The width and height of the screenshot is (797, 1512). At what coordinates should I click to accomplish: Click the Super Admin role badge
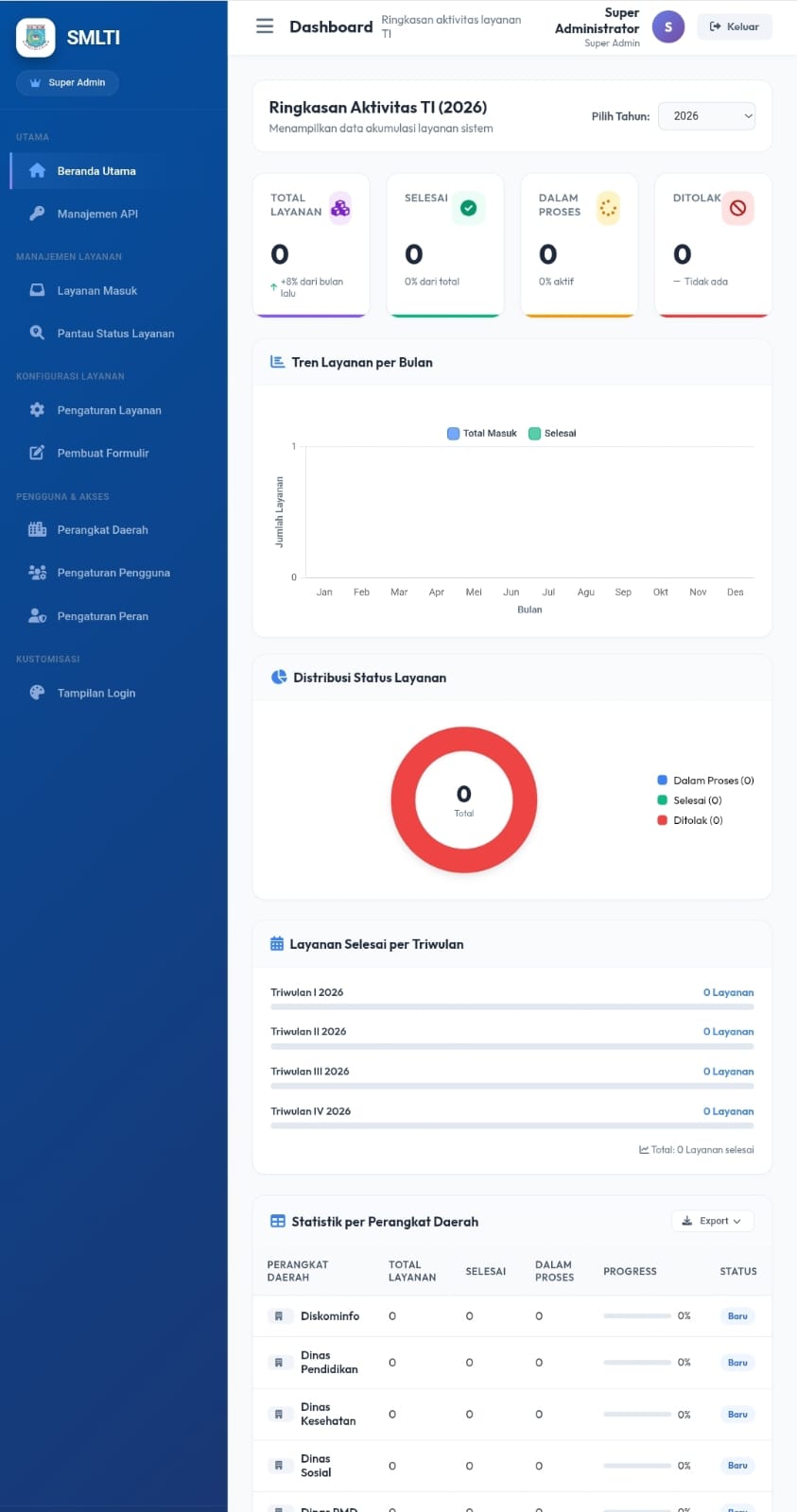67,82
